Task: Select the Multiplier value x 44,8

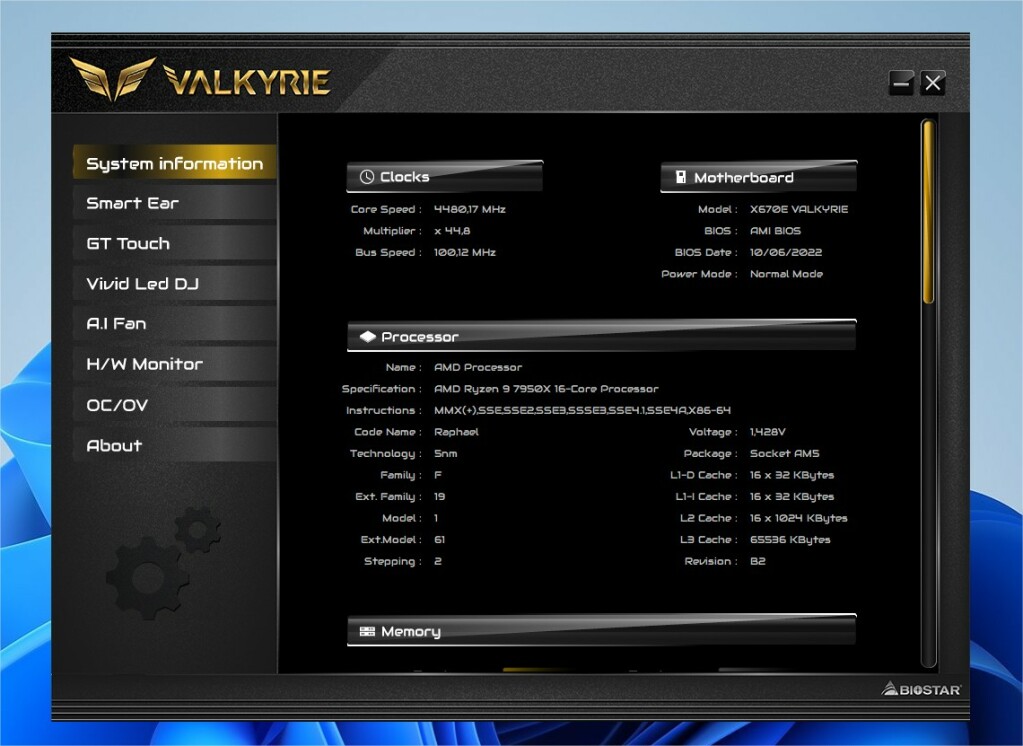Action: point(452,230)
